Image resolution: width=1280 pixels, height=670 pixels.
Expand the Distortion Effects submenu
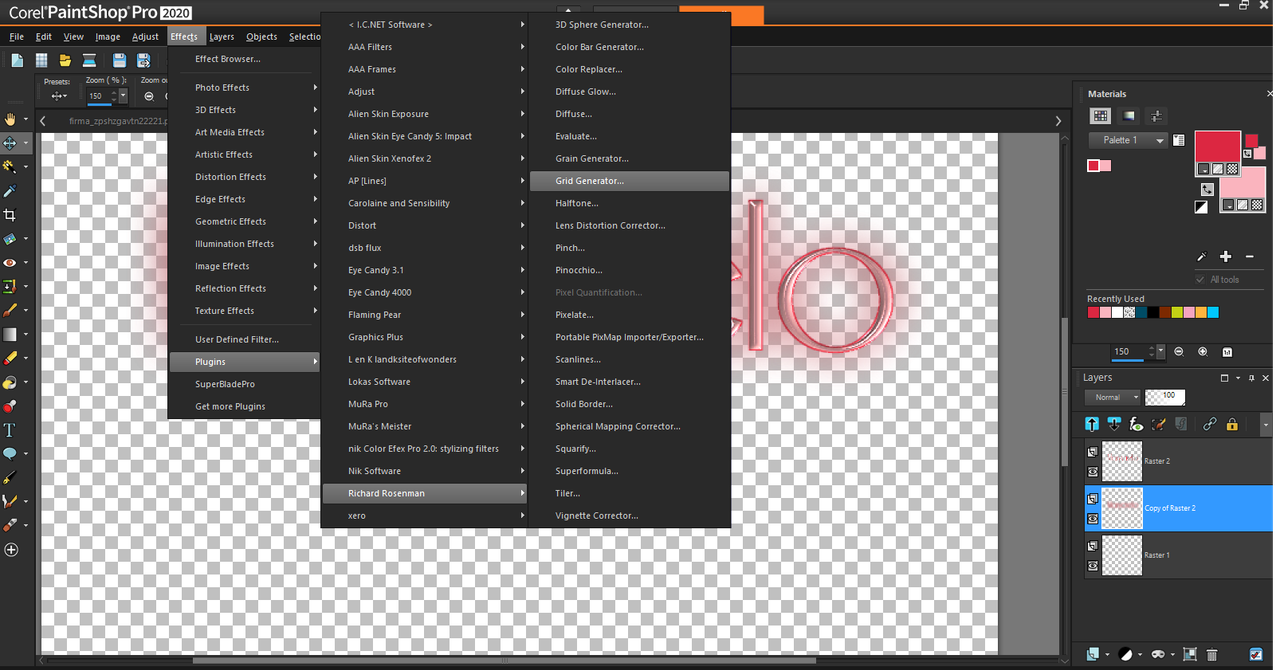pyautogui.click(x=244, y=177)
